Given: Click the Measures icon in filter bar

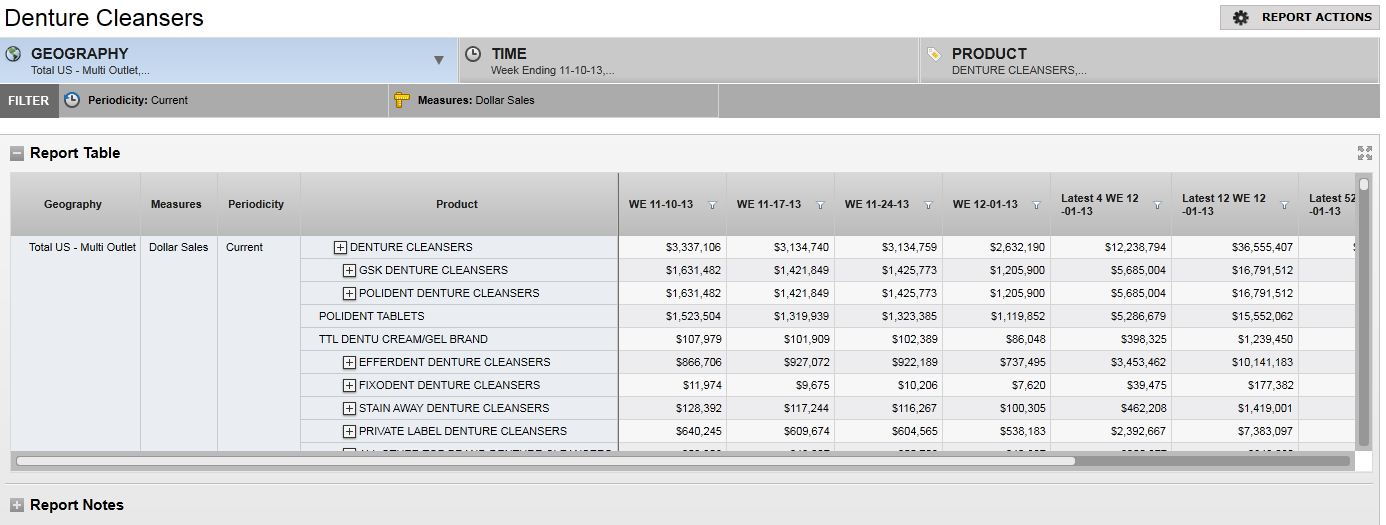Looking at the screenshot, I should [402, 100].
